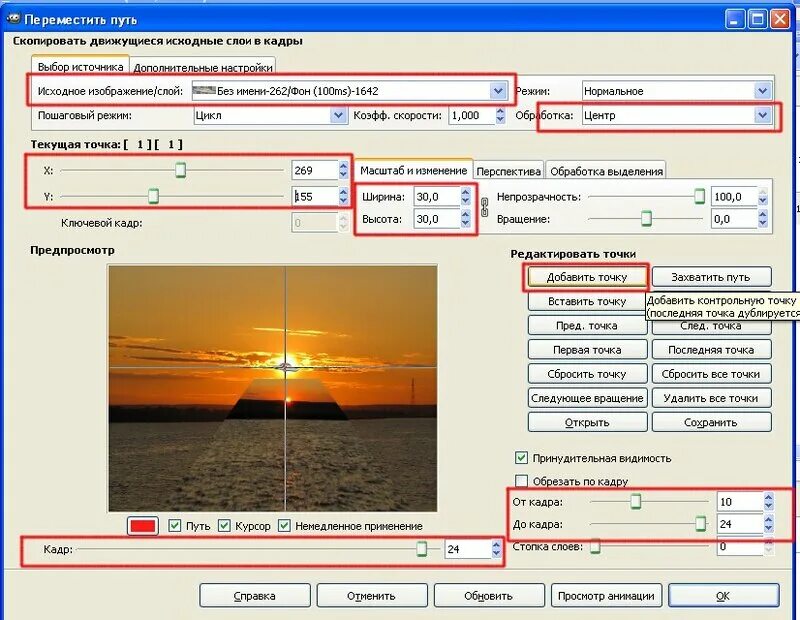Click the Открыть button
Image resolution: width=800 pixels, height=620 pixels.
click(587, 423)
